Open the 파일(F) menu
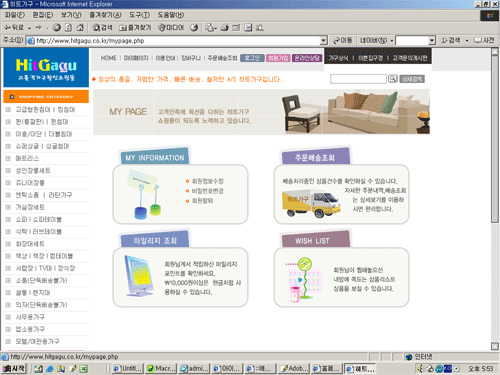This screenshot has height=375, width=500. pos(15,15)
